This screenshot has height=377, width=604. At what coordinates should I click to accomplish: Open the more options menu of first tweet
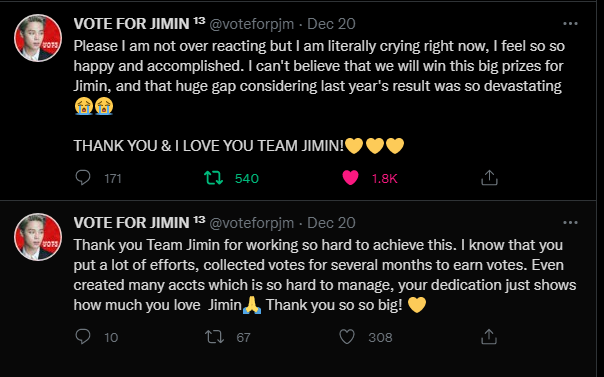click(x=570, y=24)
